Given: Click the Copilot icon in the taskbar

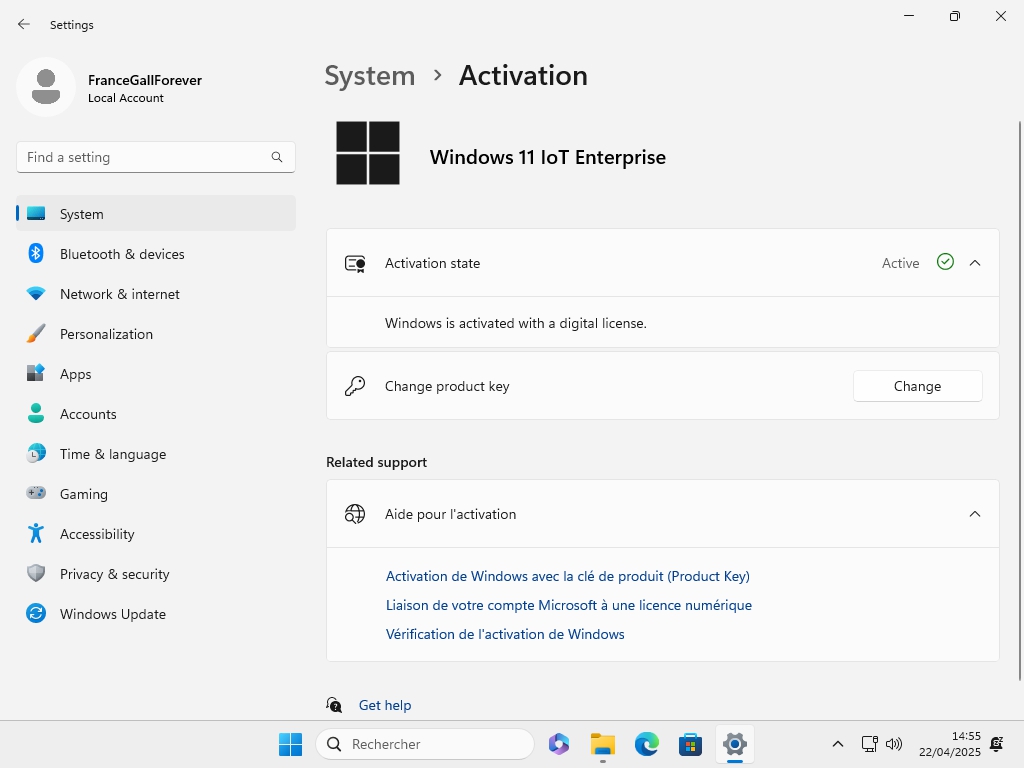Looking at the screenshot, I should 559,744.
